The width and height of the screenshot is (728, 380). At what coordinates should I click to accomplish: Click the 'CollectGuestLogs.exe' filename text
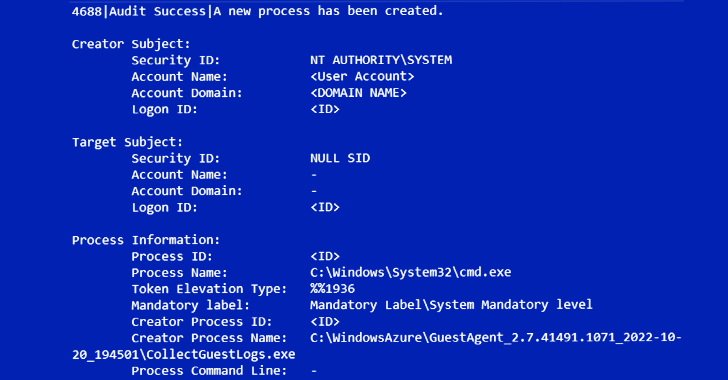click(221, 354)
